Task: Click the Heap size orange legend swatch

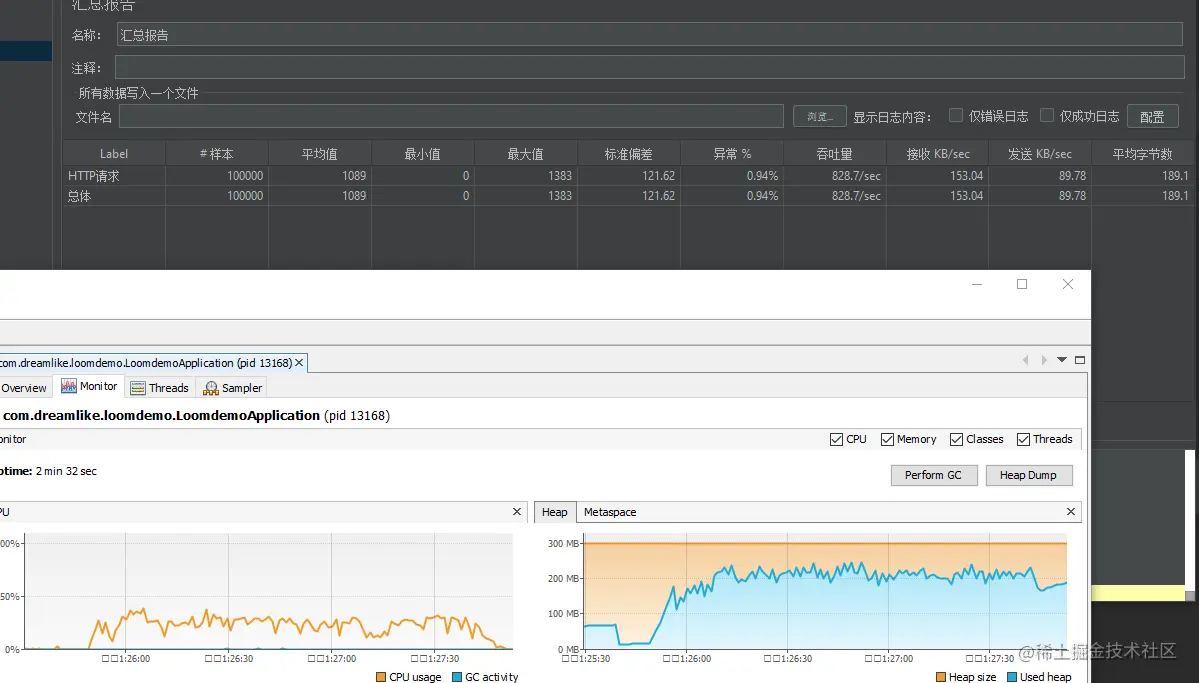Action: [x=941, y=677]
